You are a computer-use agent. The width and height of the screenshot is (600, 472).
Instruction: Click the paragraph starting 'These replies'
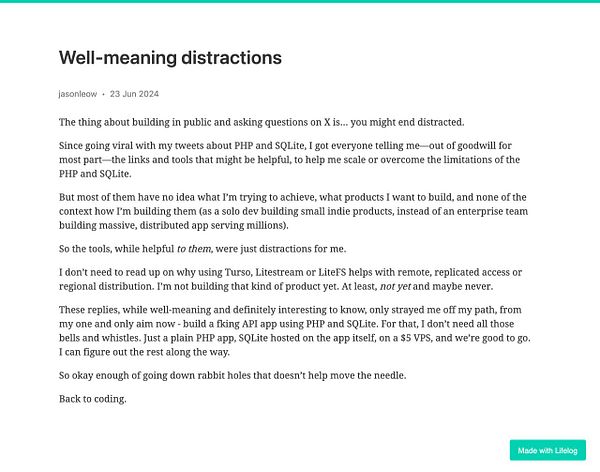[x=295, y=331]
